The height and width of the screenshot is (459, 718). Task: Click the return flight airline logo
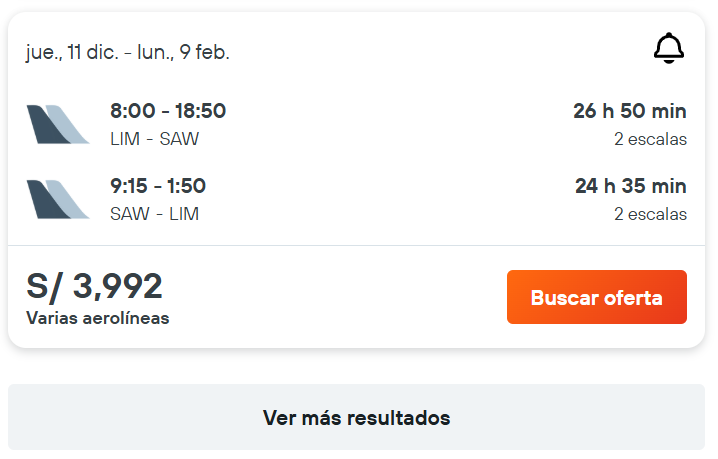click(58, 199)
